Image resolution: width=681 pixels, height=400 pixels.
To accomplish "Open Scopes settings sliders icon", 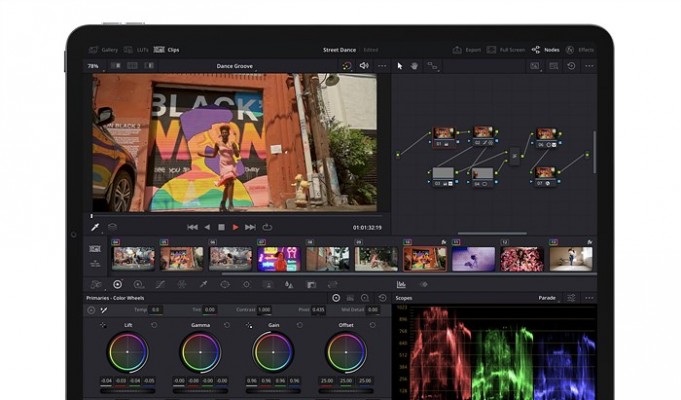I will (x=571, y=298).
